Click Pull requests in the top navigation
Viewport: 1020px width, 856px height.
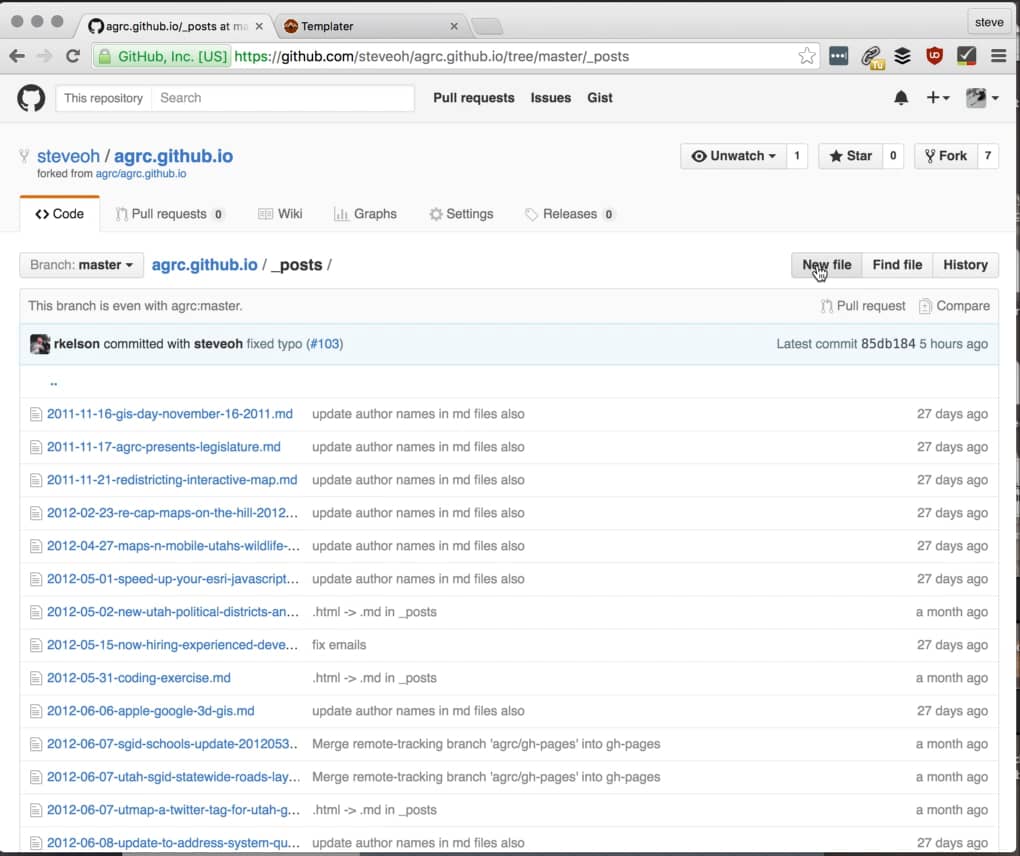point(474,98)
